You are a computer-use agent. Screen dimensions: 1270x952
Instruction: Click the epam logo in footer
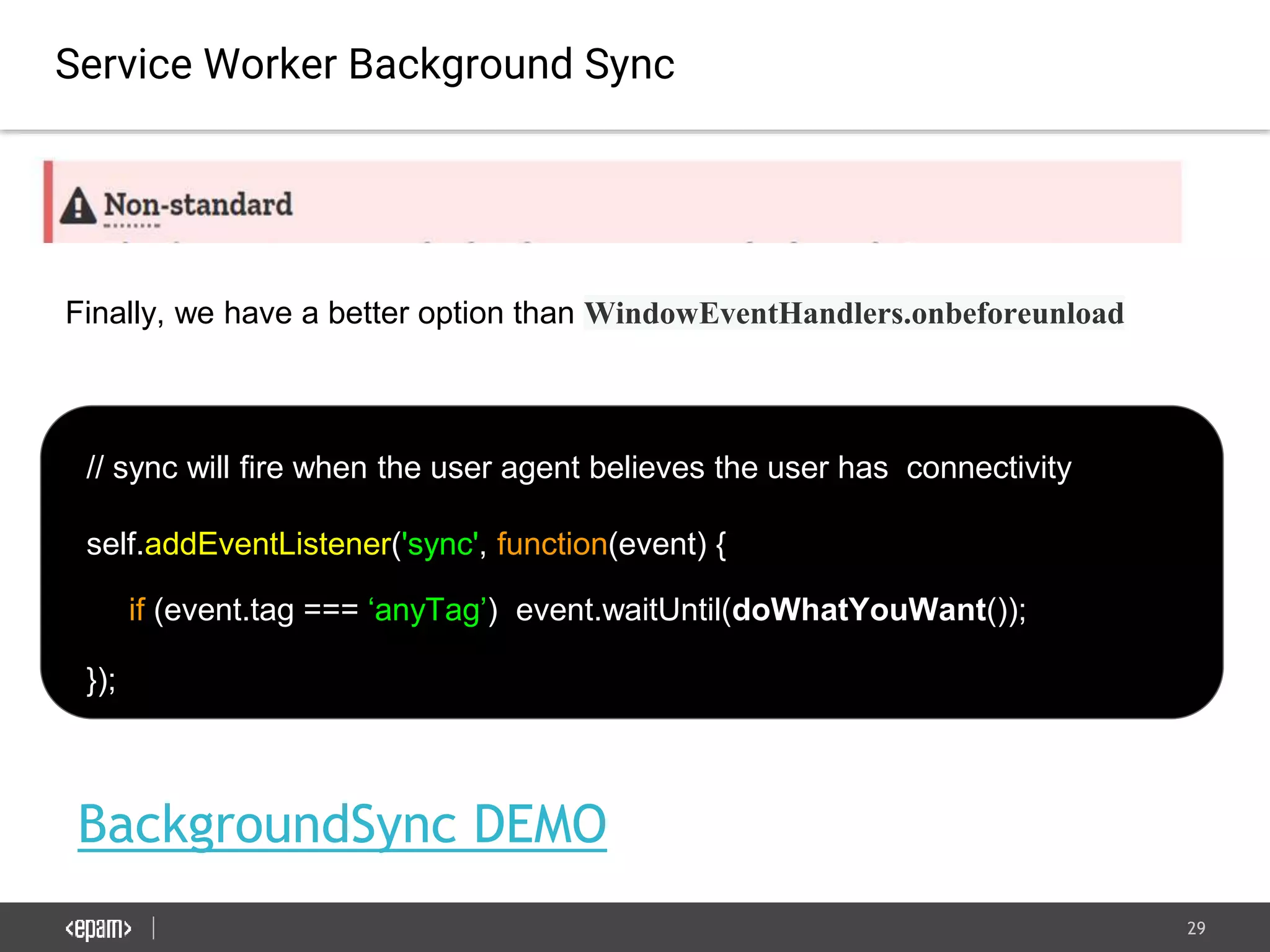(99, 928)
